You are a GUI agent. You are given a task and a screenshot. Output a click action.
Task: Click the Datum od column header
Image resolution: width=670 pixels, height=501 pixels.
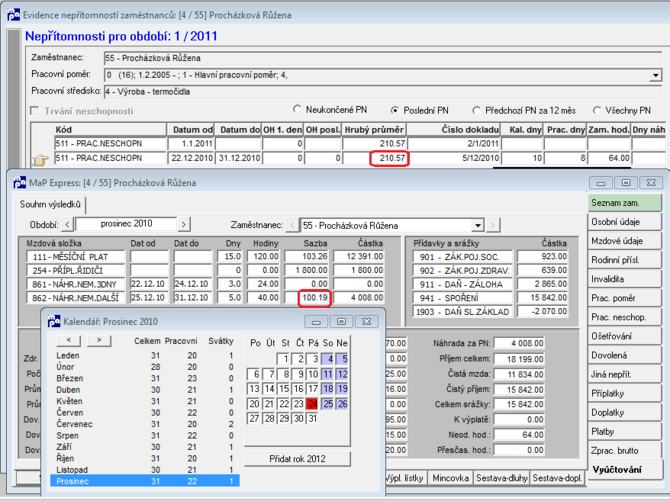(191, 130)
